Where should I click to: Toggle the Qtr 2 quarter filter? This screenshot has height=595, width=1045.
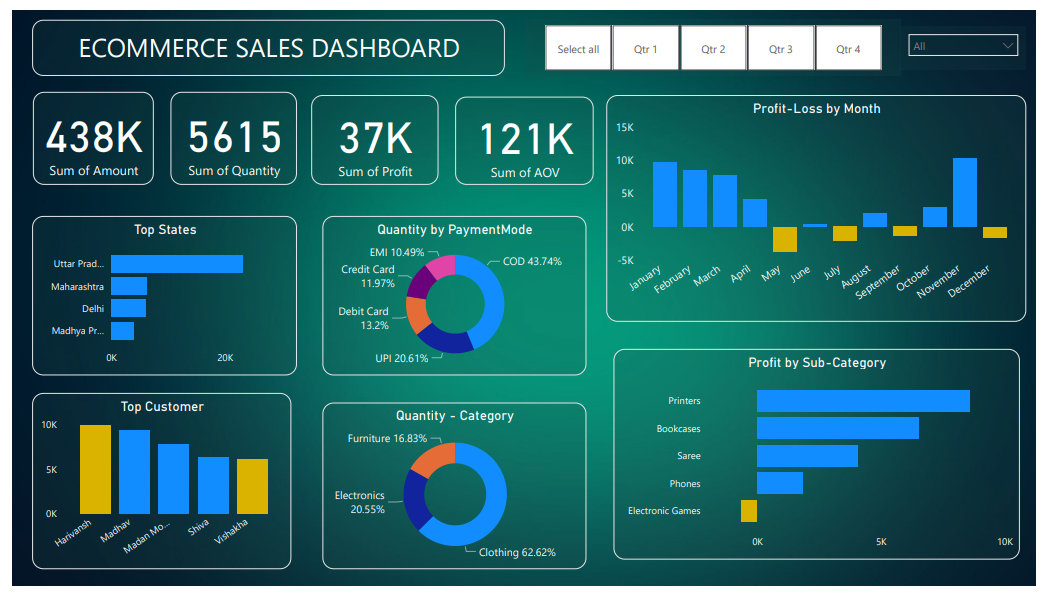coord(713,47)
